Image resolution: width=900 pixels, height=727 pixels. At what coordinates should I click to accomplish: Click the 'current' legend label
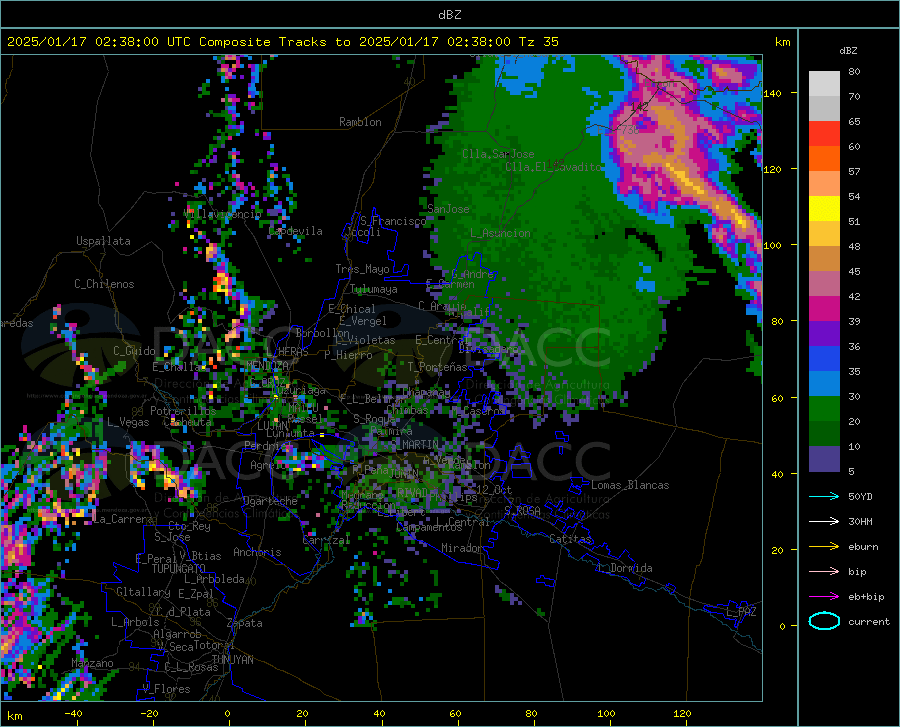click(x=869, y=621)
